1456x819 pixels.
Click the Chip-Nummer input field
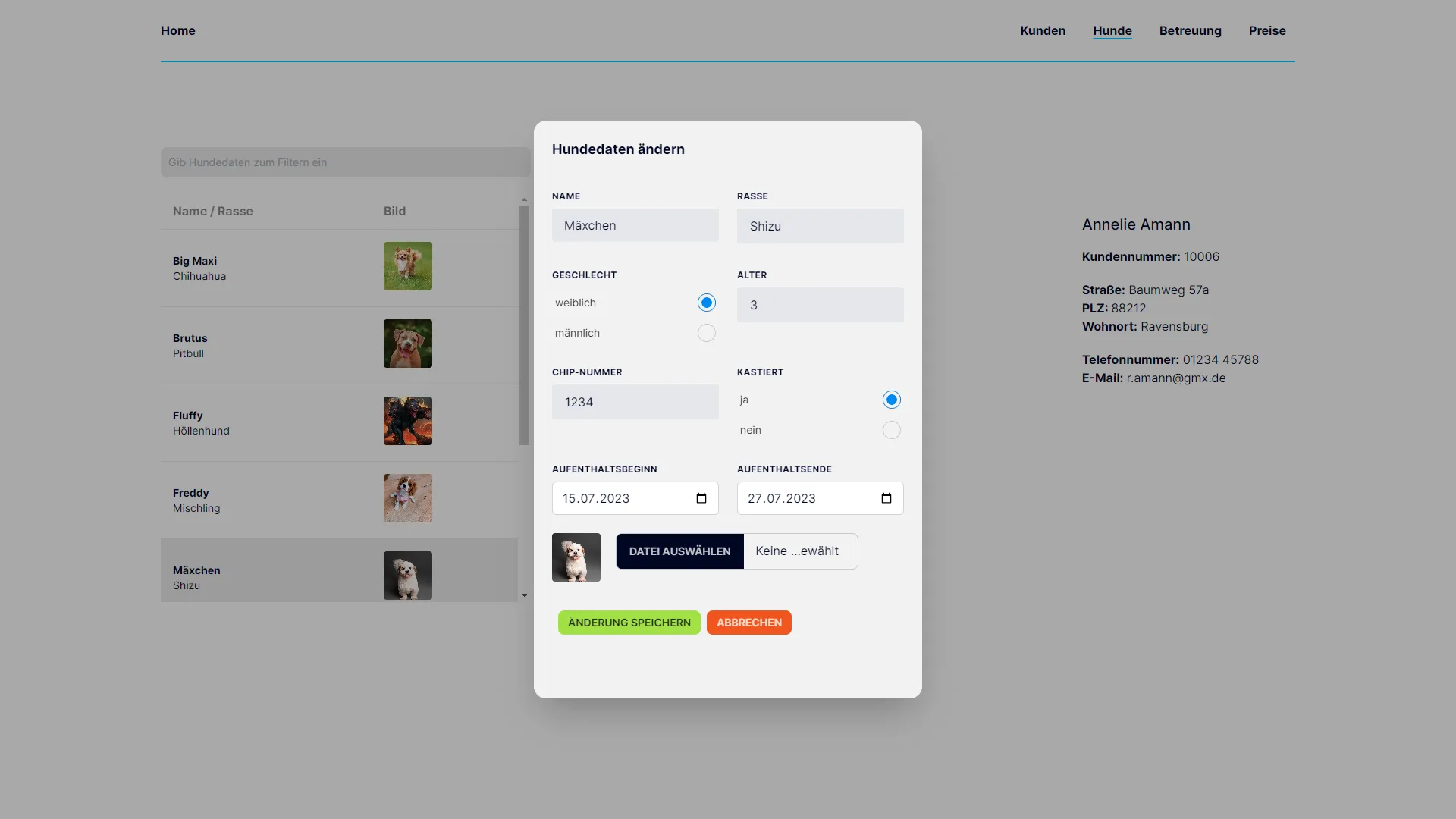pyautogui.click(x=635, y=402)
